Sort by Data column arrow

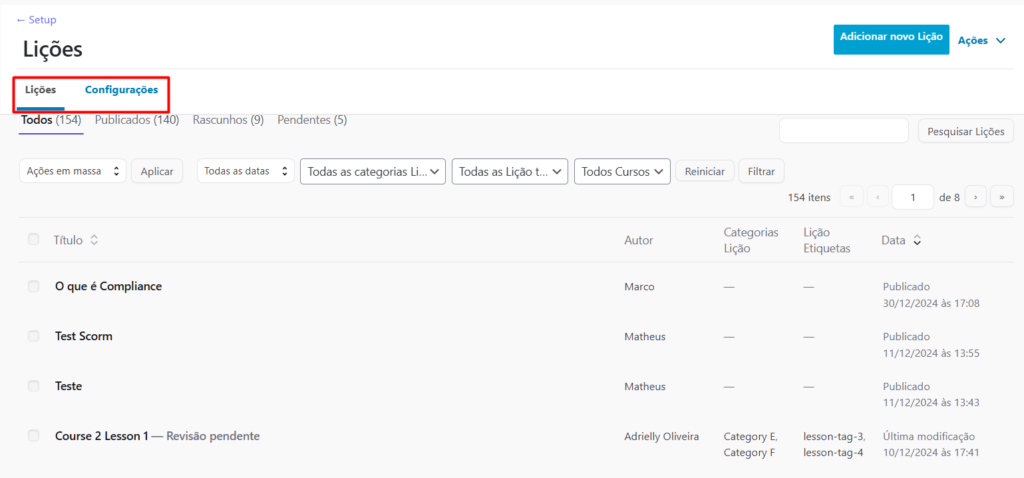point(917,240)
